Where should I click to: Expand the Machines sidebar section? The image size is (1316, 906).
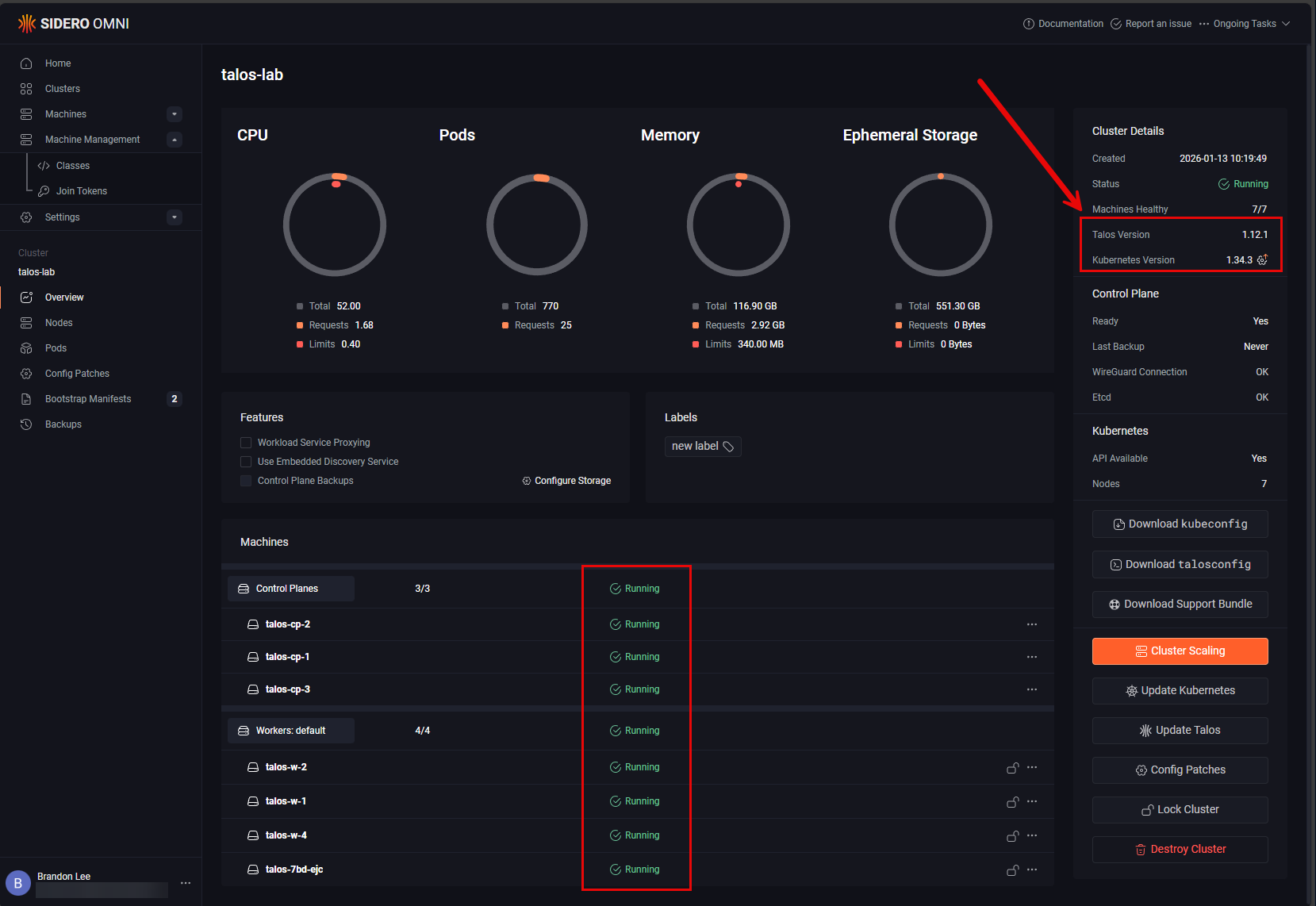click(x=175, y=114)
